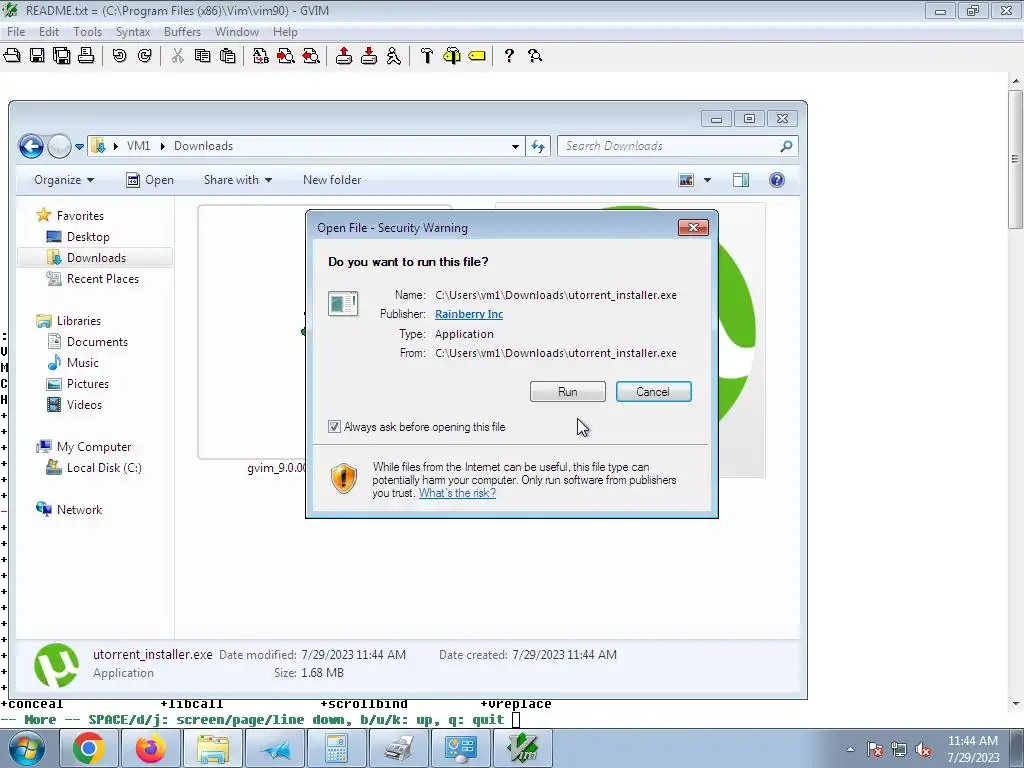Screen dimensions: 1024x768
Task: Open the GVIM Buffers menu
Action: tap(182, 32)
